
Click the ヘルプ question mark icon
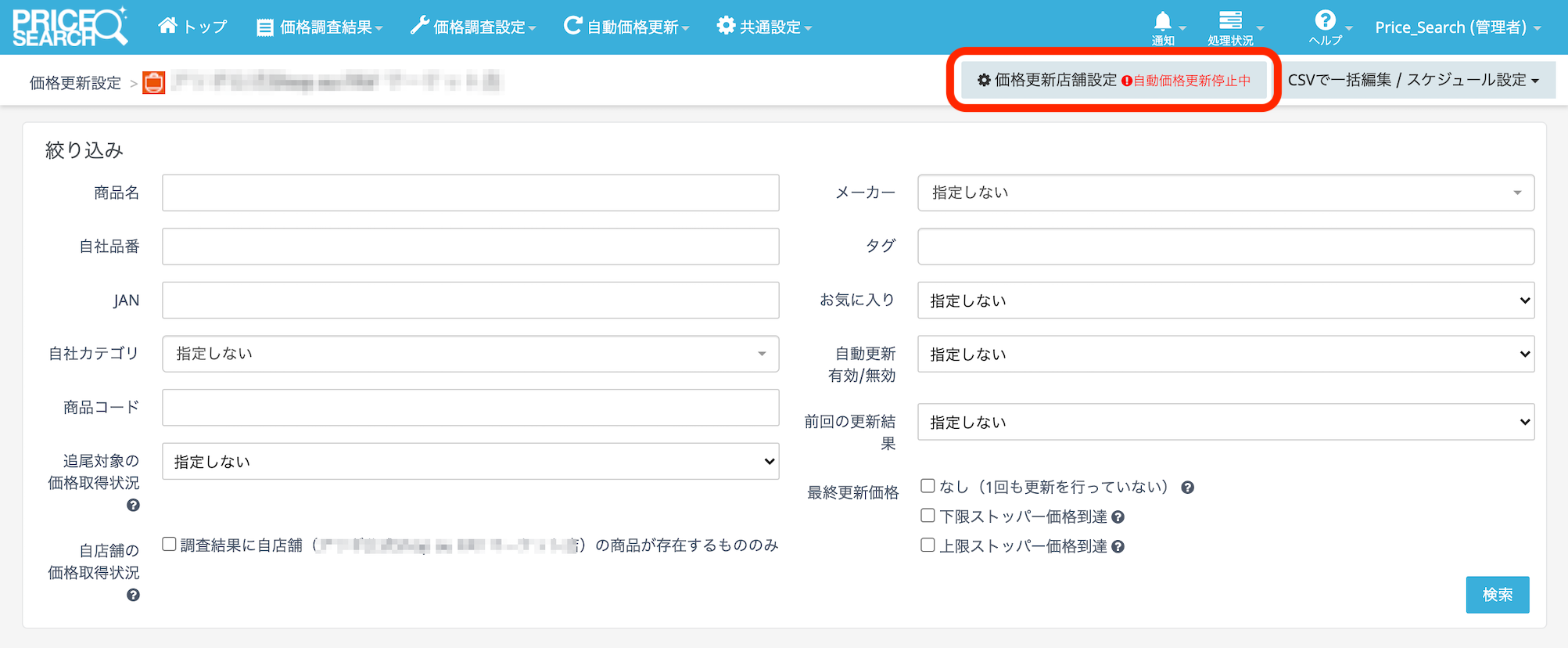[1325, 21]
